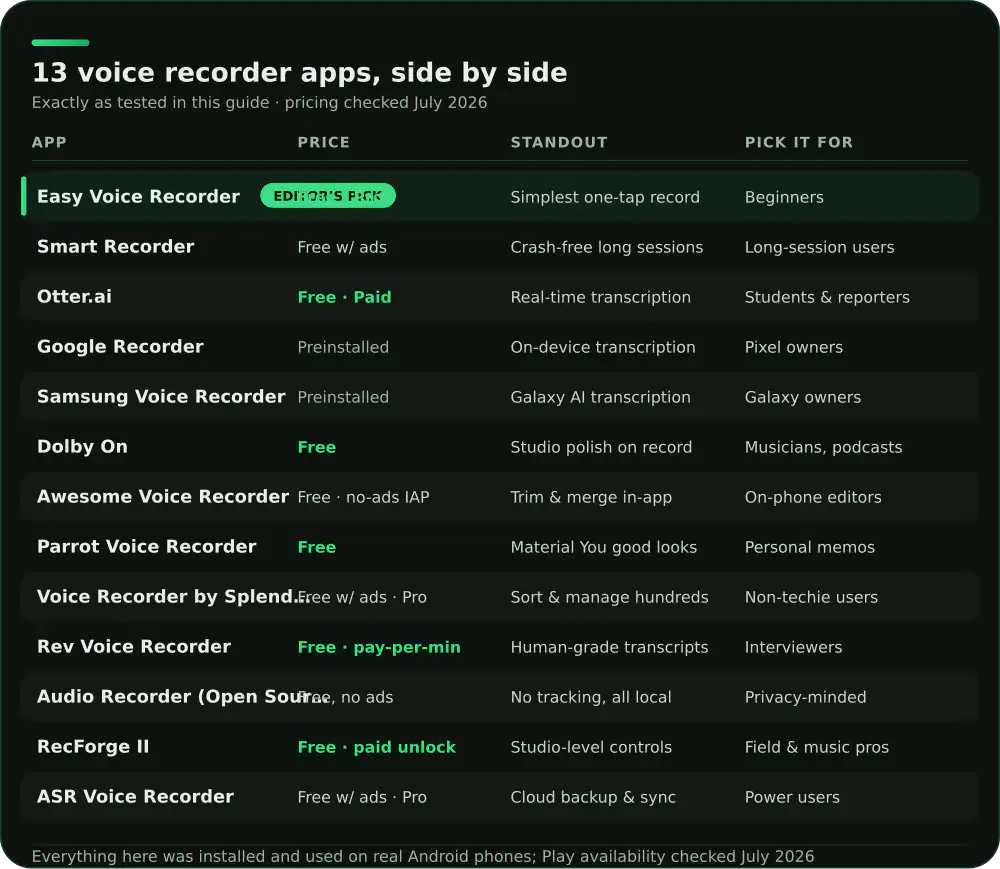Click "Galaxy AI transcription" cell
The image size is (1000, 869).
point(600,397)
